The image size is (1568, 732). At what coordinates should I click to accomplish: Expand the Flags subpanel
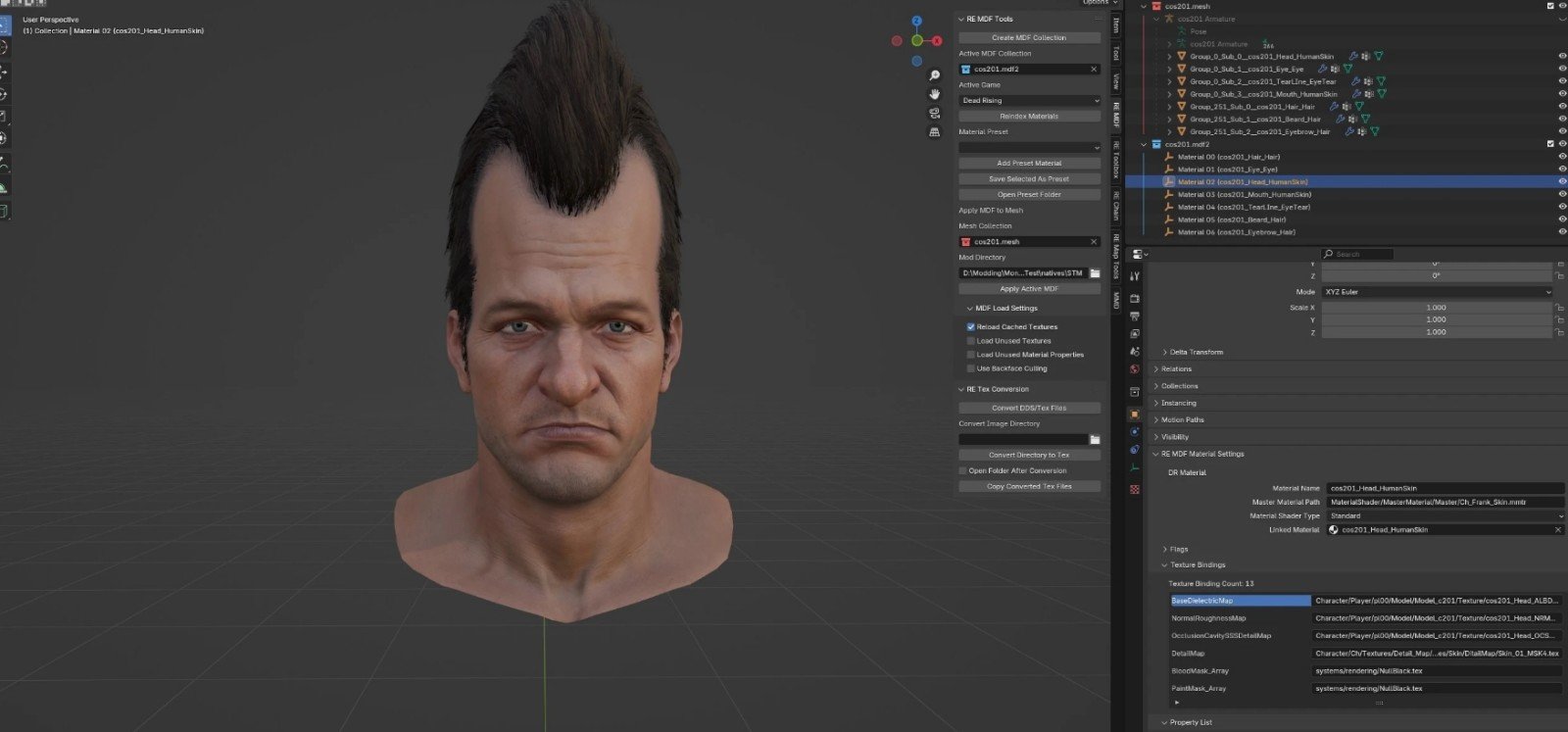point(1175,550)
